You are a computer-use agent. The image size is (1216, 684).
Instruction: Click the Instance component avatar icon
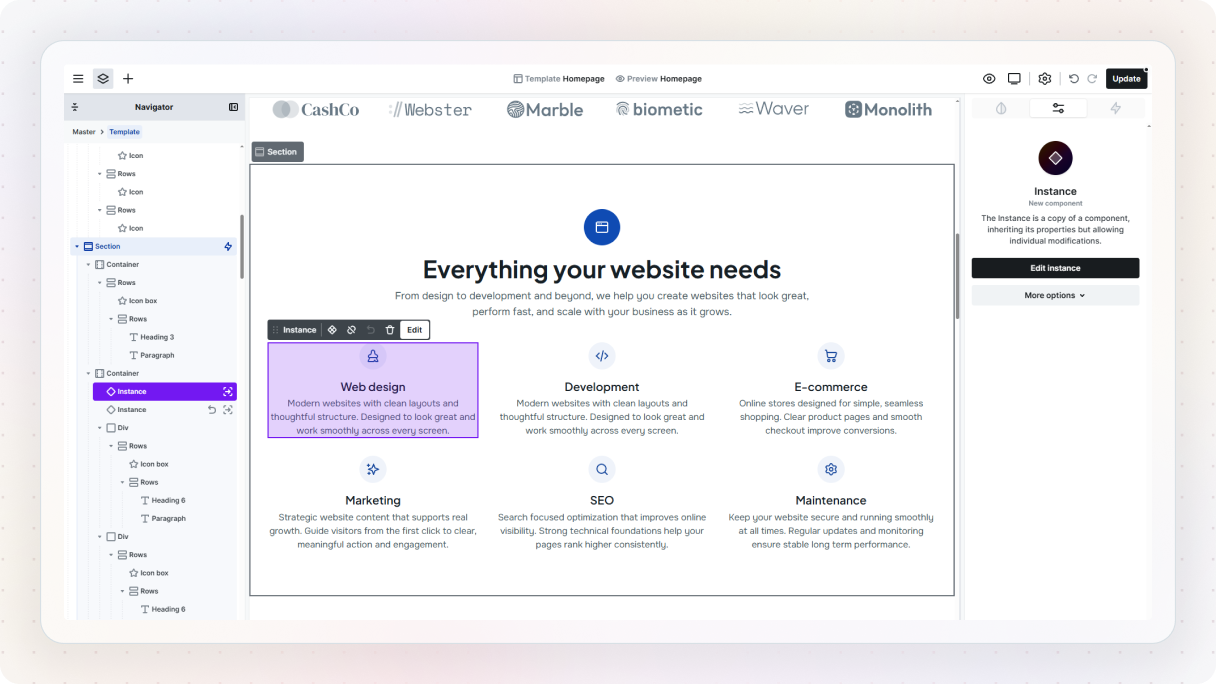tap(1055, 158)
